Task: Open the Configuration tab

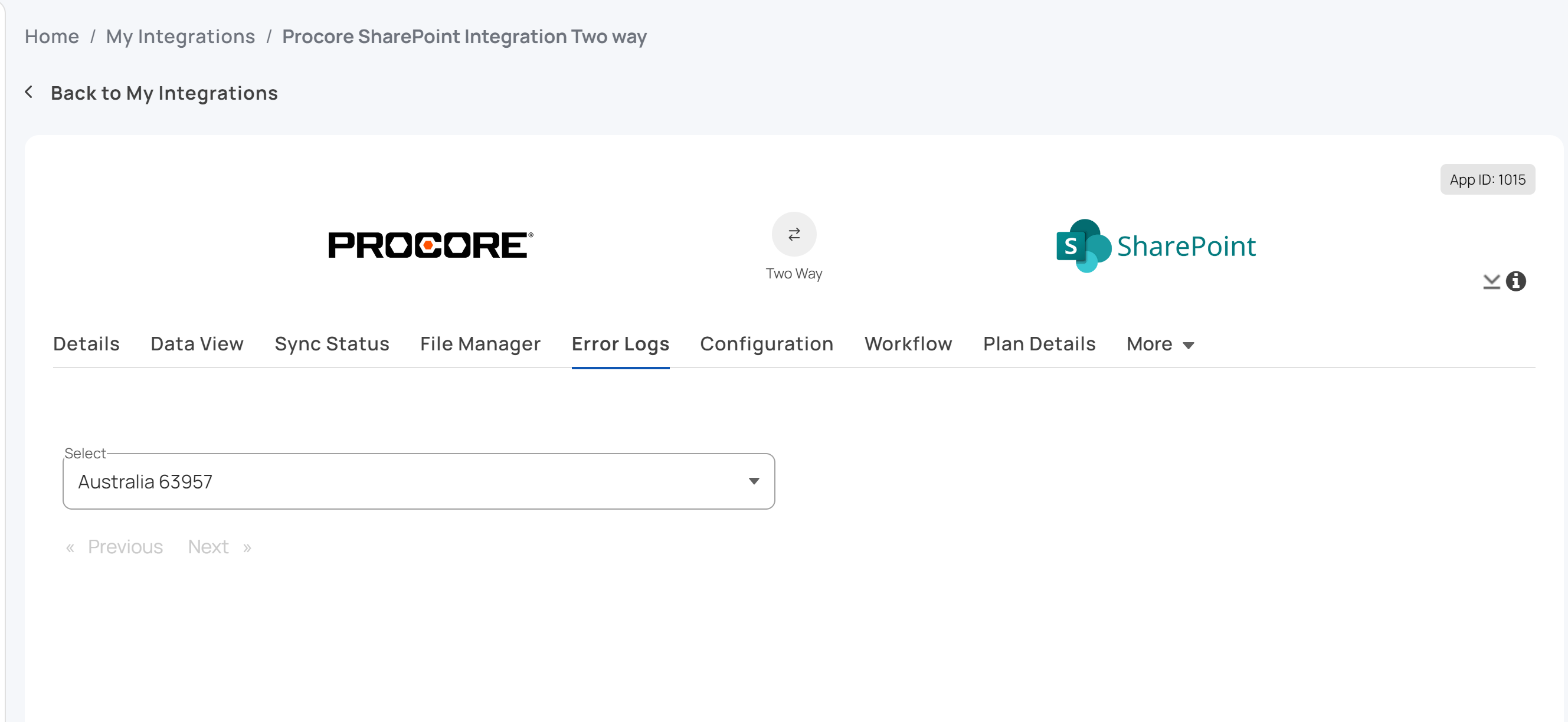Action: (x=767, y=344)
